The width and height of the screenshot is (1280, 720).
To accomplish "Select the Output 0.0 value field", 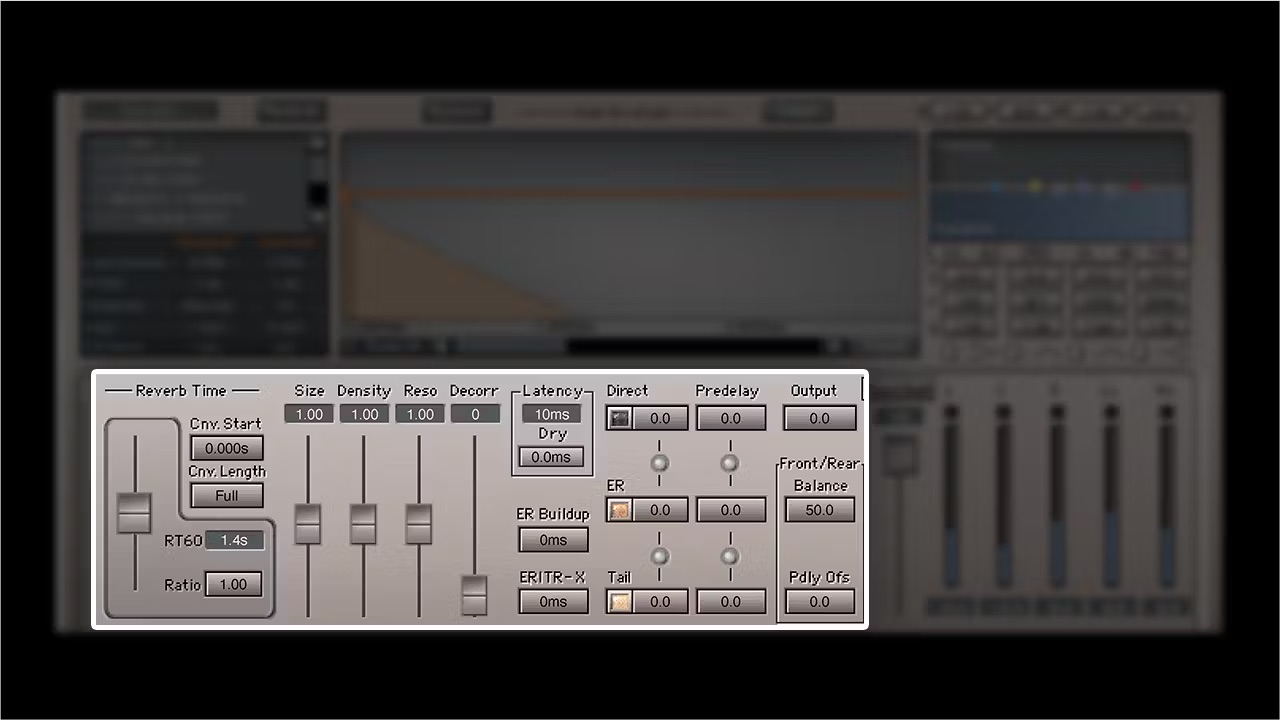I will [x=820, y=418].
